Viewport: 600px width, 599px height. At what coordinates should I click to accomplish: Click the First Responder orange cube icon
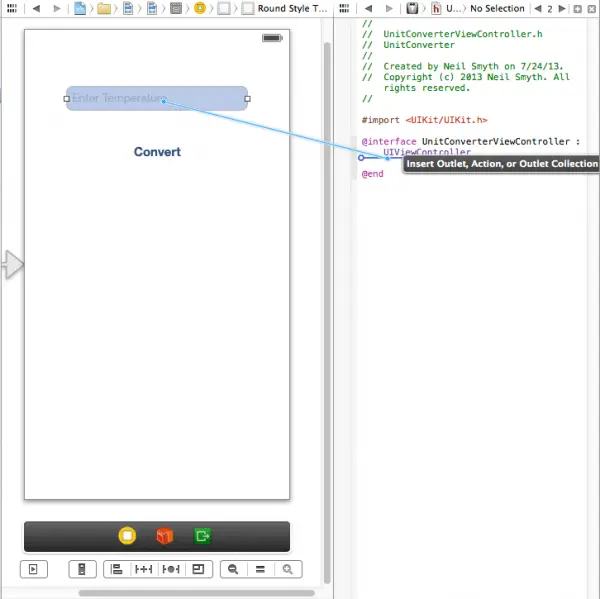(x=164, y=536)
